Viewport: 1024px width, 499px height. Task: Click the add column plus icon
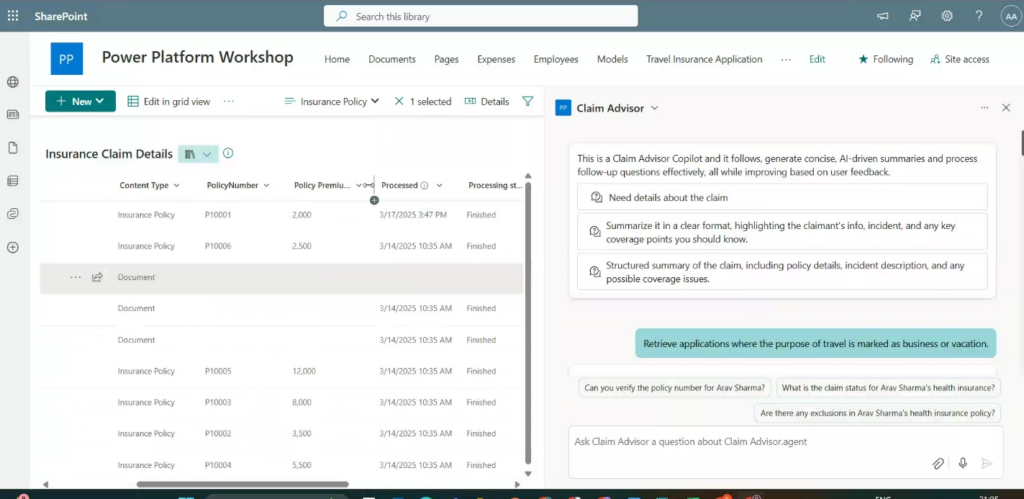374,201
